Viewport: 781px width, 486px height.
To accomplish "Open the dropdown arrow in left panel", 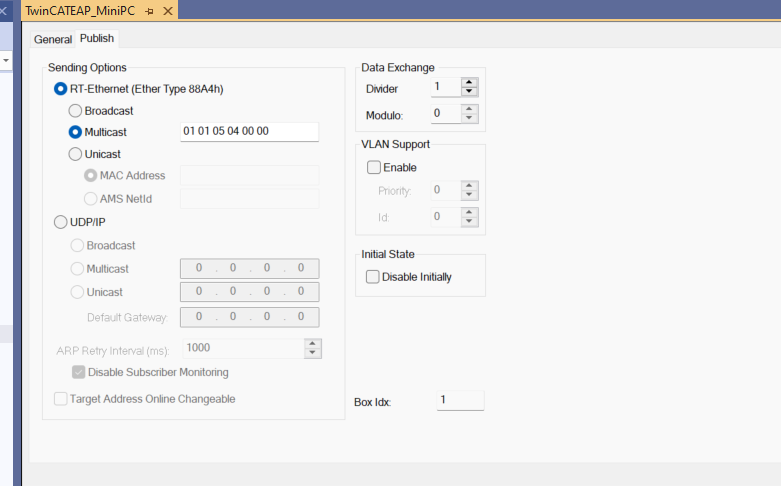I will coord(5,60).
